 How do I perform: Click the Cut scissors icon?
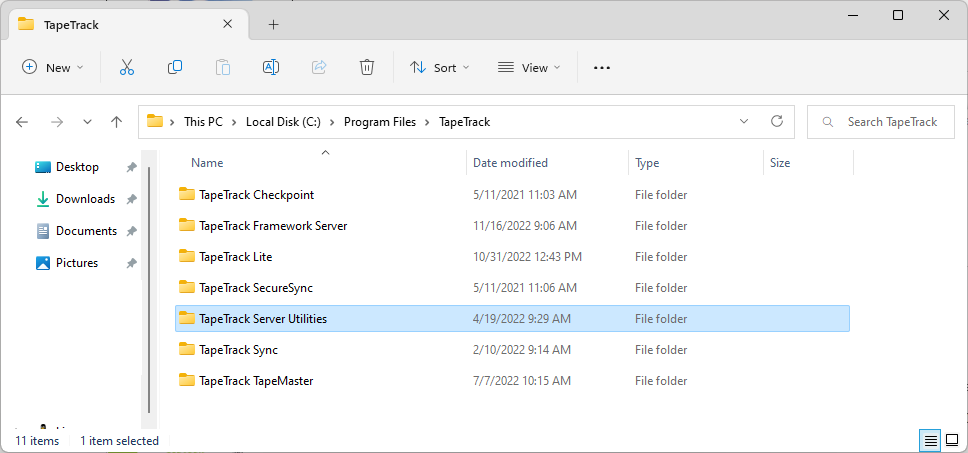coord(127,67)
